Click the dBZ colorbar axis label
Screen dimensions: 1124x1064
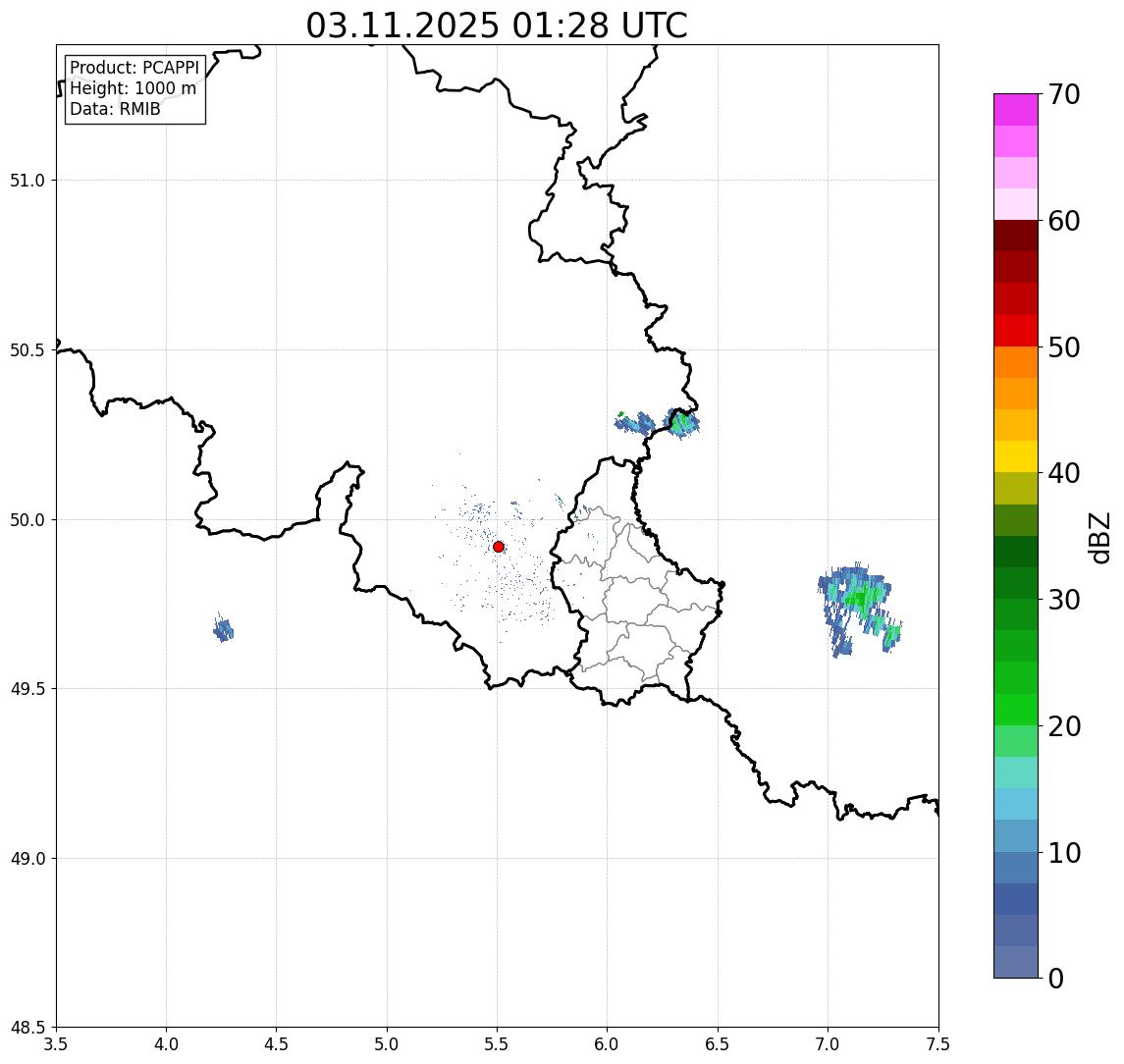(1100, 538)
